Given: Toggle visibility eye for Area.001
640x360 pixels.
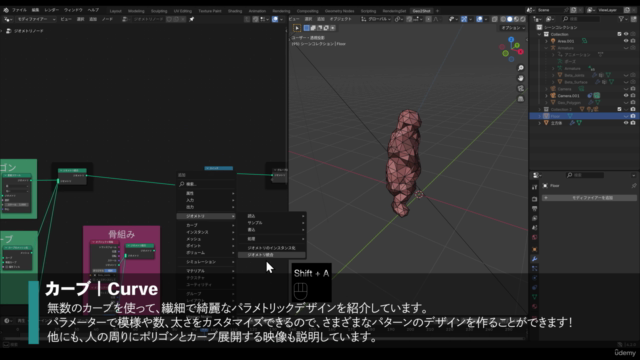Looking at the screenshot, I should (x=626, y=41).
